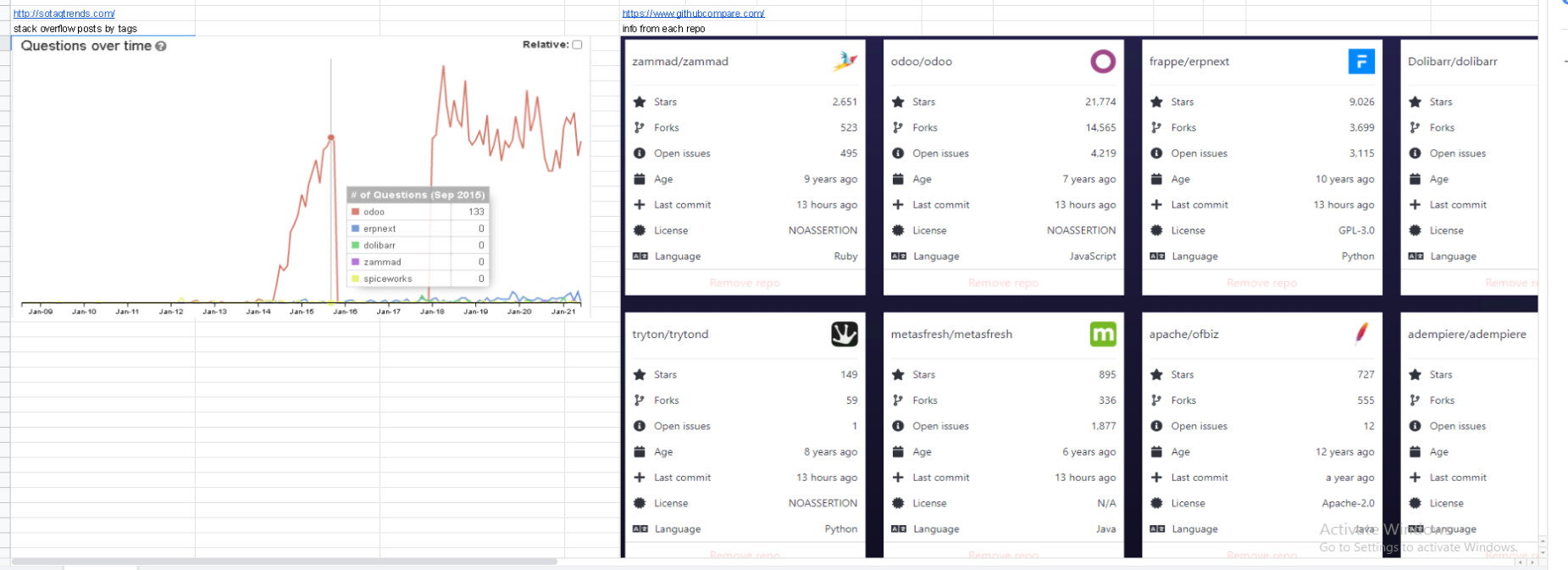Click the Age calendar icon in apache/ofbiz card
This screenshot has width=1568, height=570.
1156,451
